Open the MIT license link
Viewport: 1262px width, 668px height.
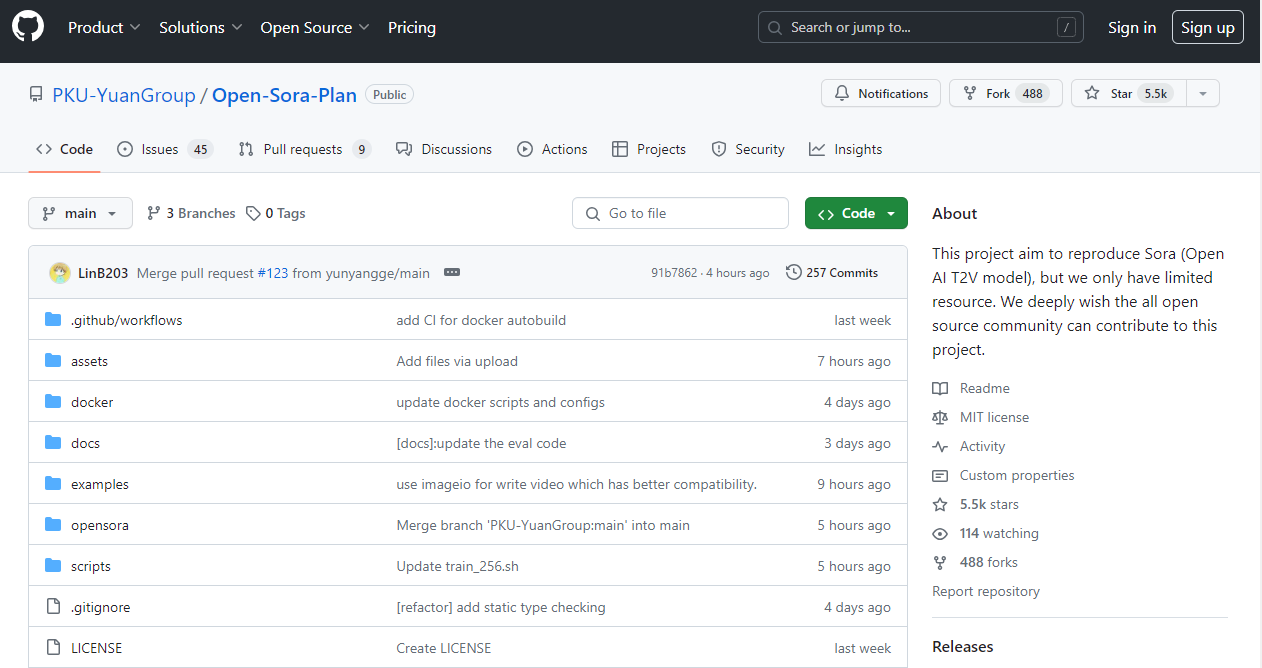pos(994,418)
